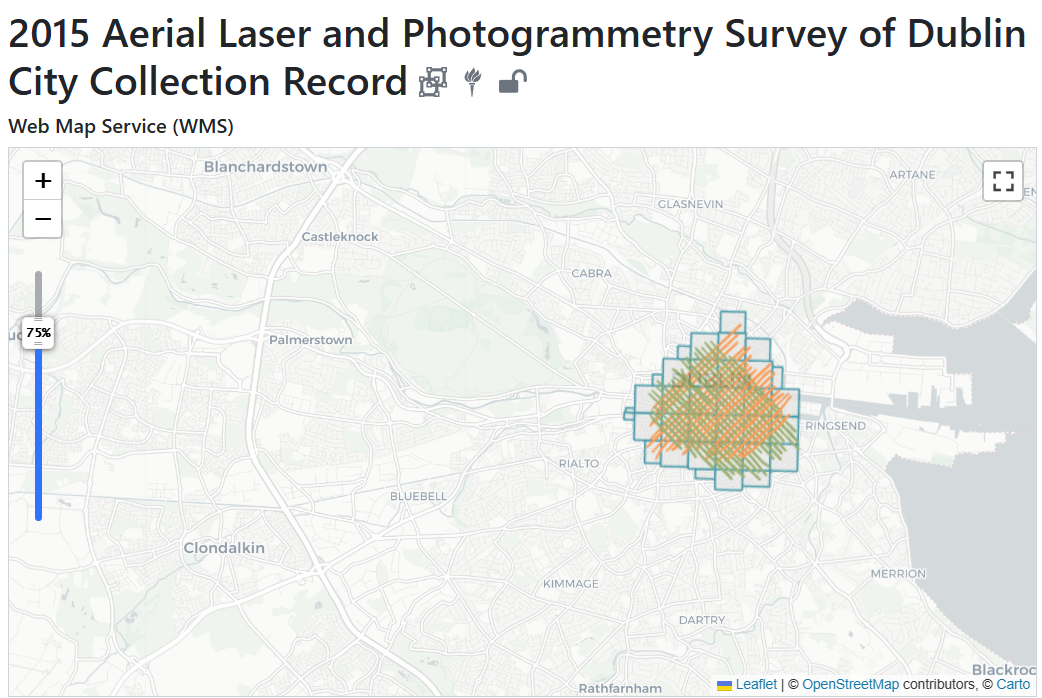Click the Palmerstown label on the map
1042x698 pixels.
(x=310, y=340)
